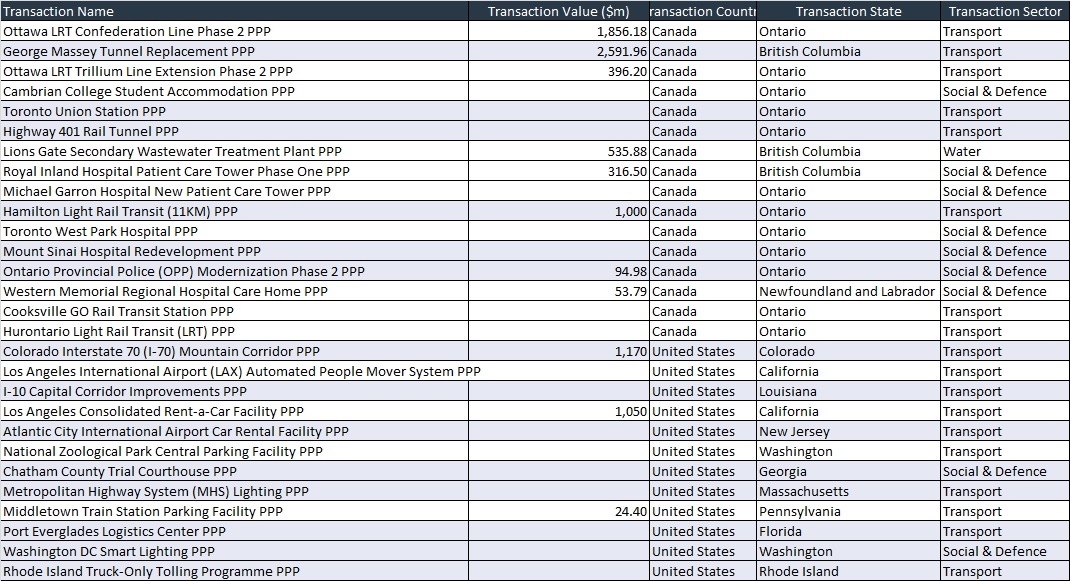Select Metropolitan Highway System (MHS) Lighting PPP cell
The height and width of the screenshot is (581, 1070).
(x=234, y=492)
